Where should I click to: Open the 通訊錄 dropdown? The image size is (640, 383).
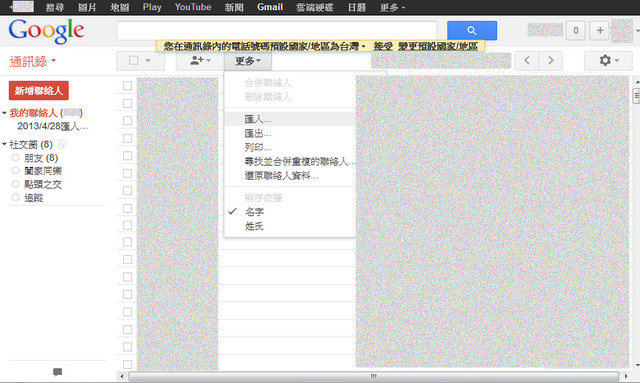(x=33, y=61)
